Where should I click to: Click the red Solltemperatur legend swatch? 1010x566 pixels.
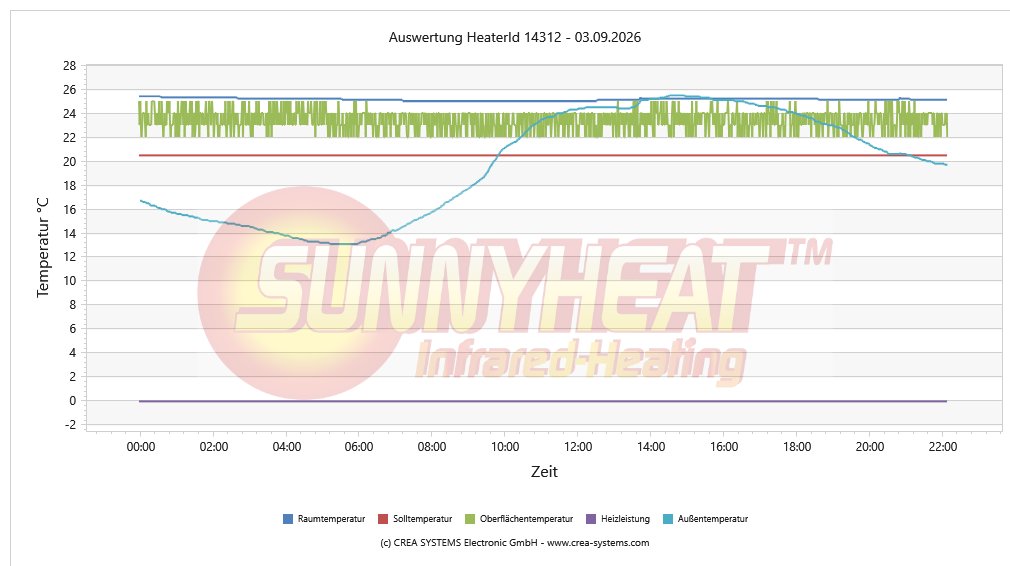pyautogui.click(x=383, y=519)
